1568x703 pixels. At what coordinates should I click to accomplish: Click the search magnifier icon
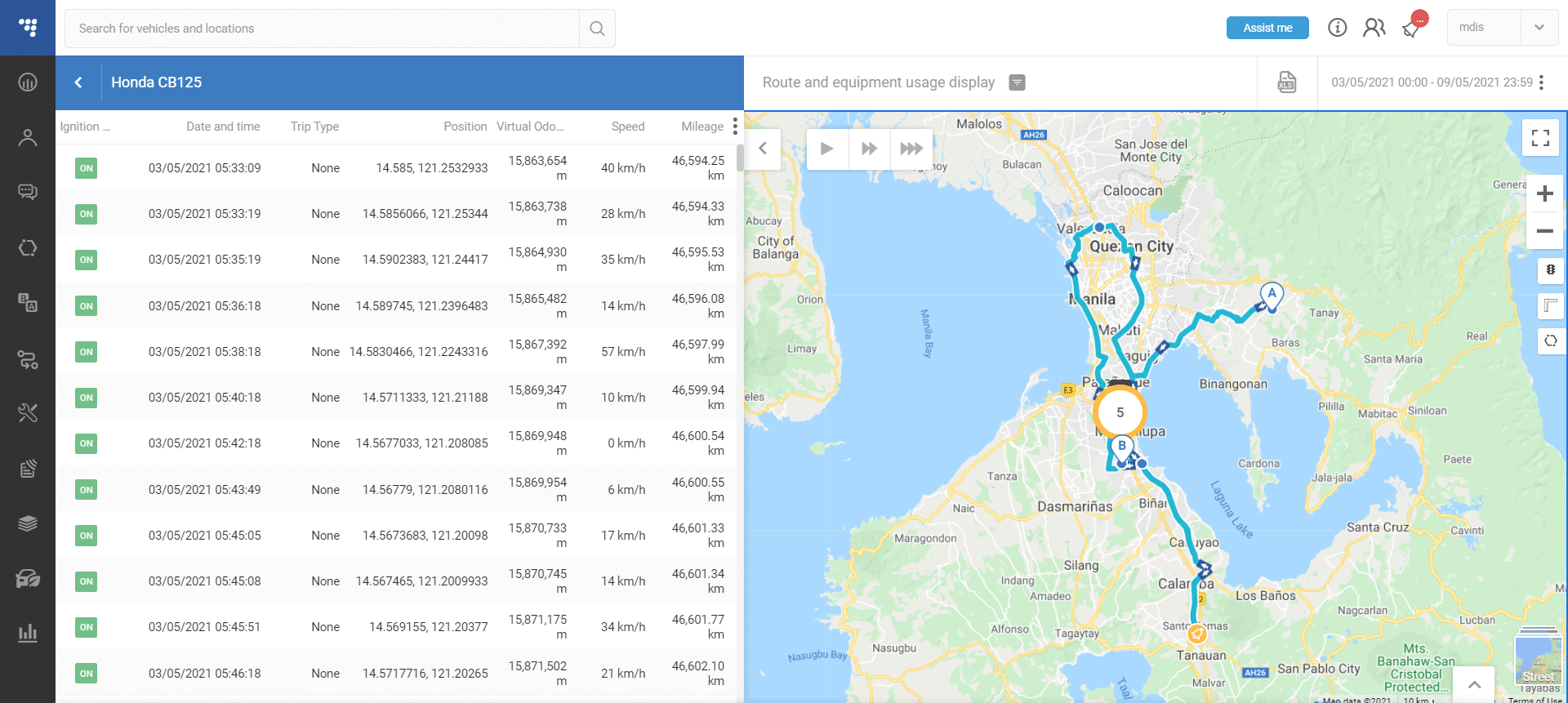[597, 29]
